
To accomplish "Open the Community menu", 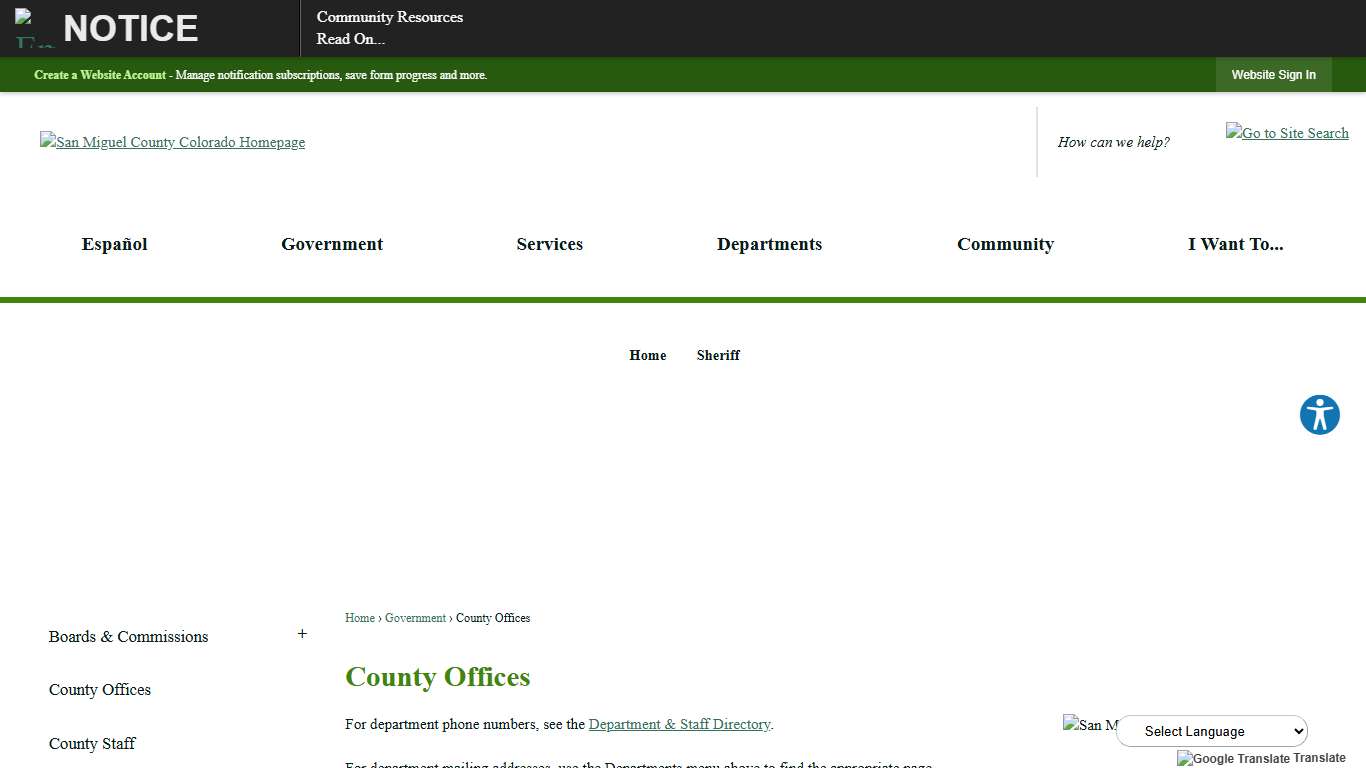I will [x=1006, y=244].
